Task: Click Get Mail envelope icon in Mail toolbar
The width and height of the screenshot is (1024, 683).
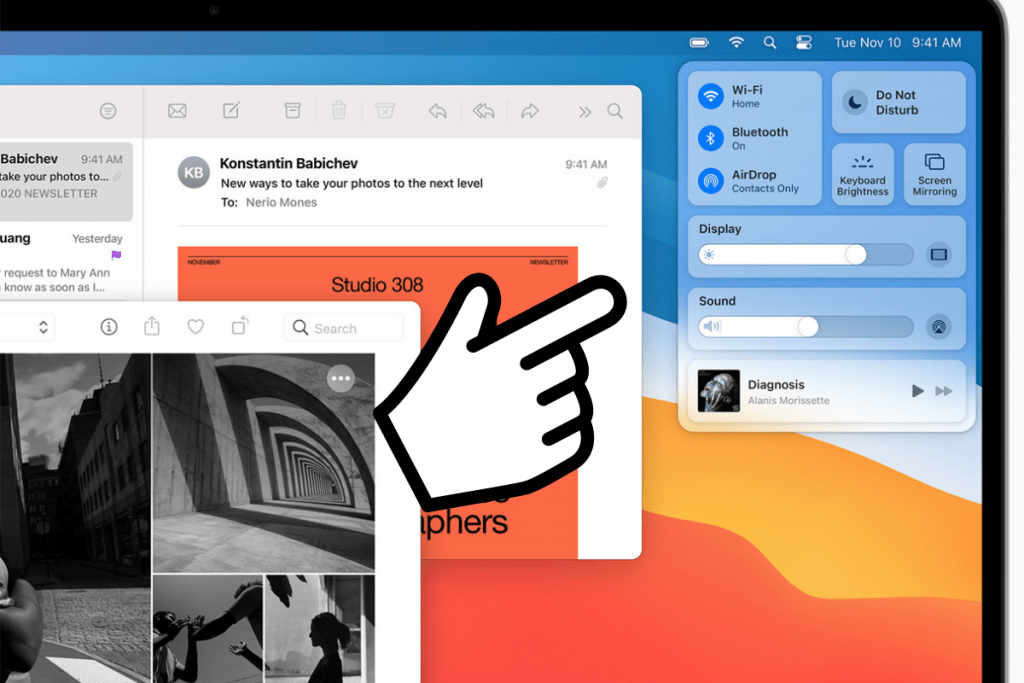Action: pyautogui.click(x=177, y=111)
